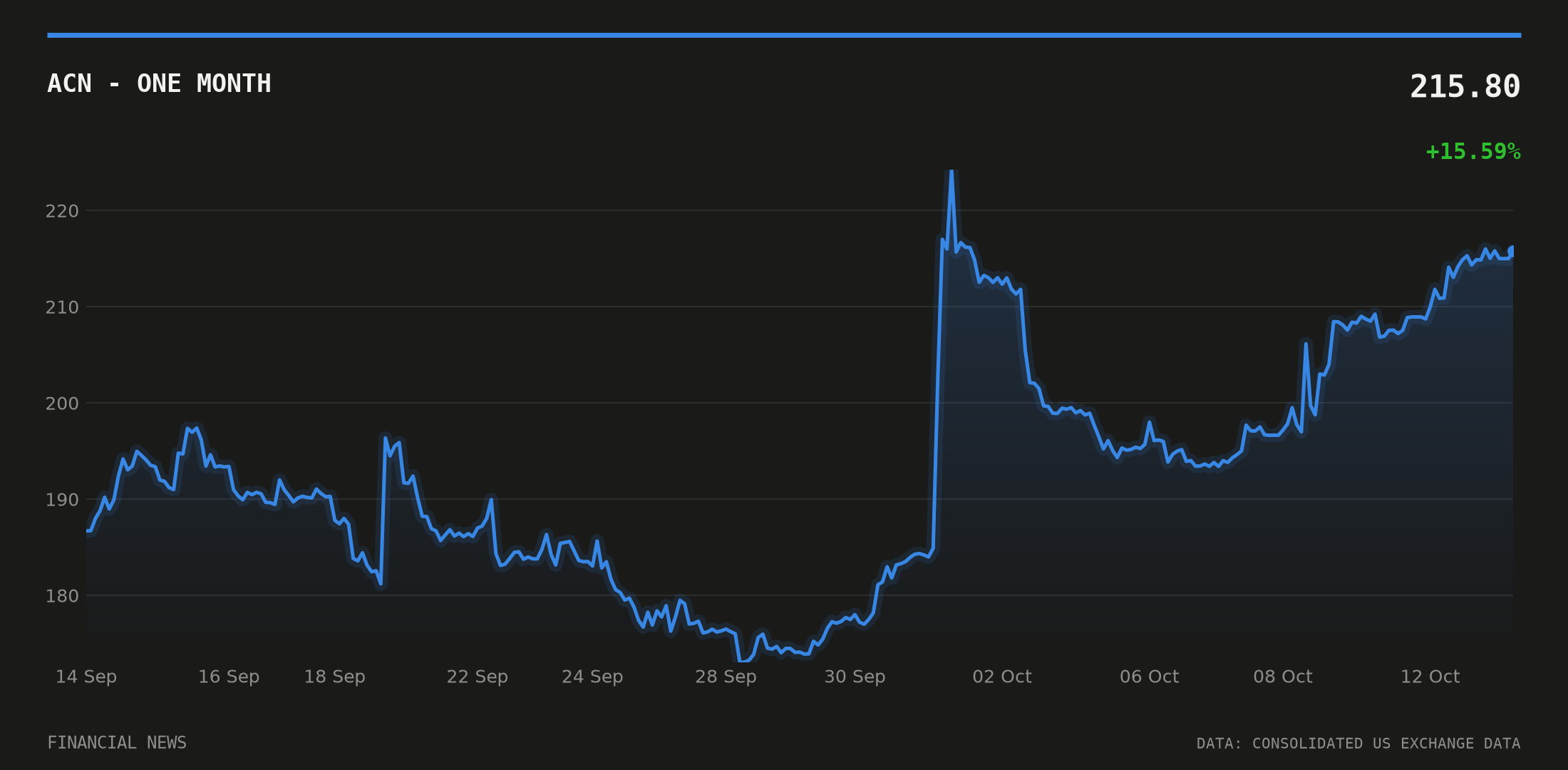Click the 24 Sep date label

(x=592, y=677)
